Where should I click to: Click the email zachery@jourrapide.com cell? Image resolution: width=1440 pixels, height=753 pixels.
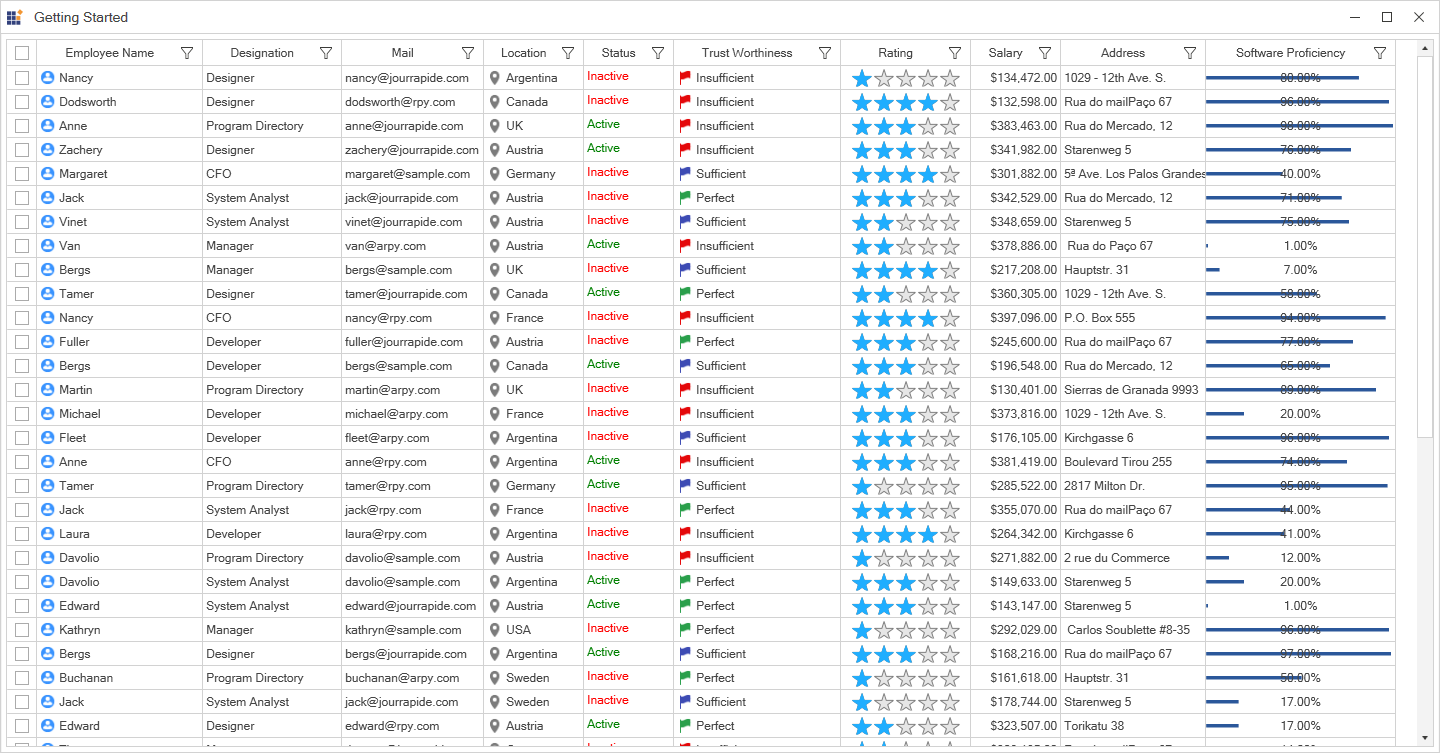coord(412,150)
